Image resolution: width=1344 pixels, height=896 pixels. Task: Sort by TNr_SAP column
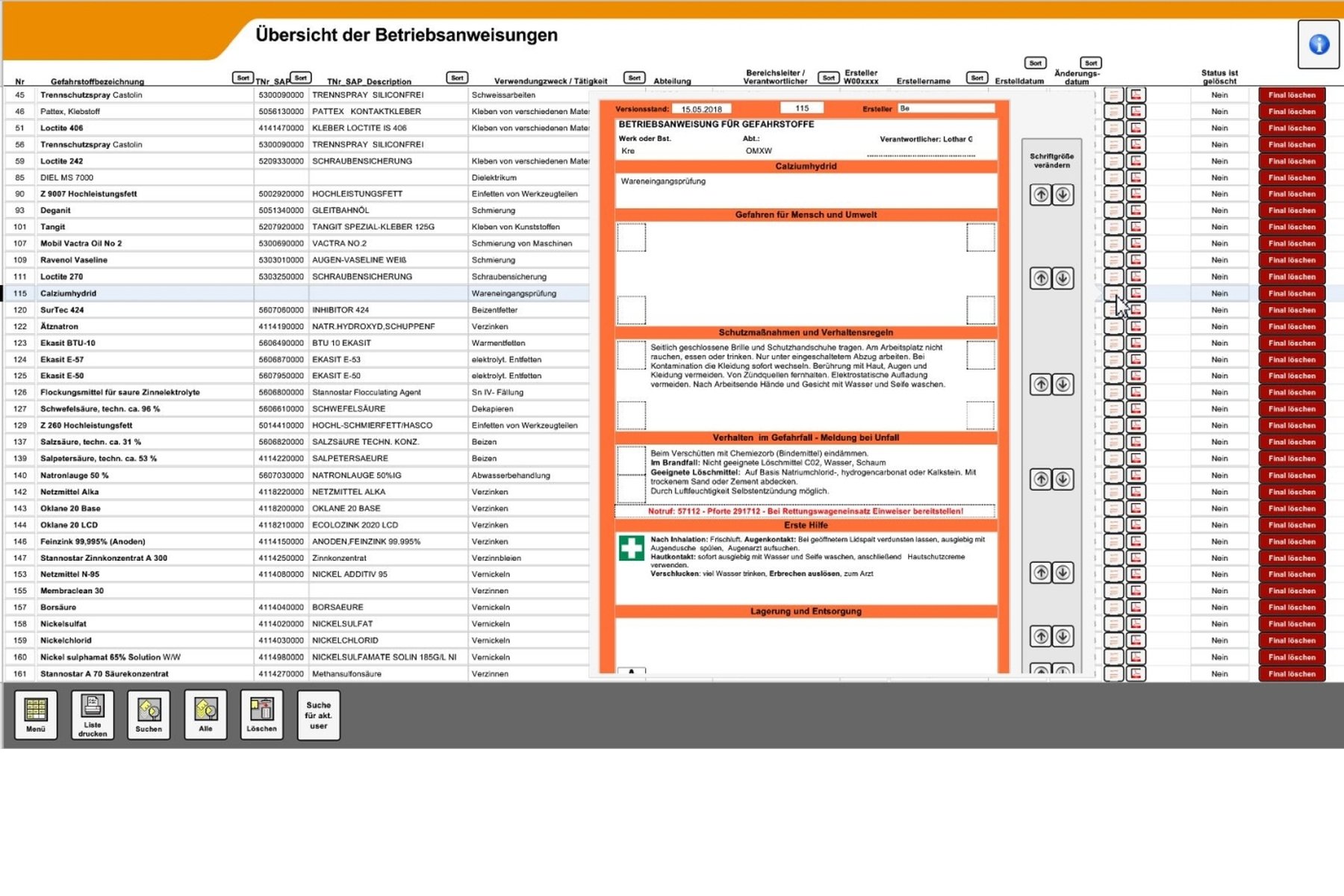(300, 78)
